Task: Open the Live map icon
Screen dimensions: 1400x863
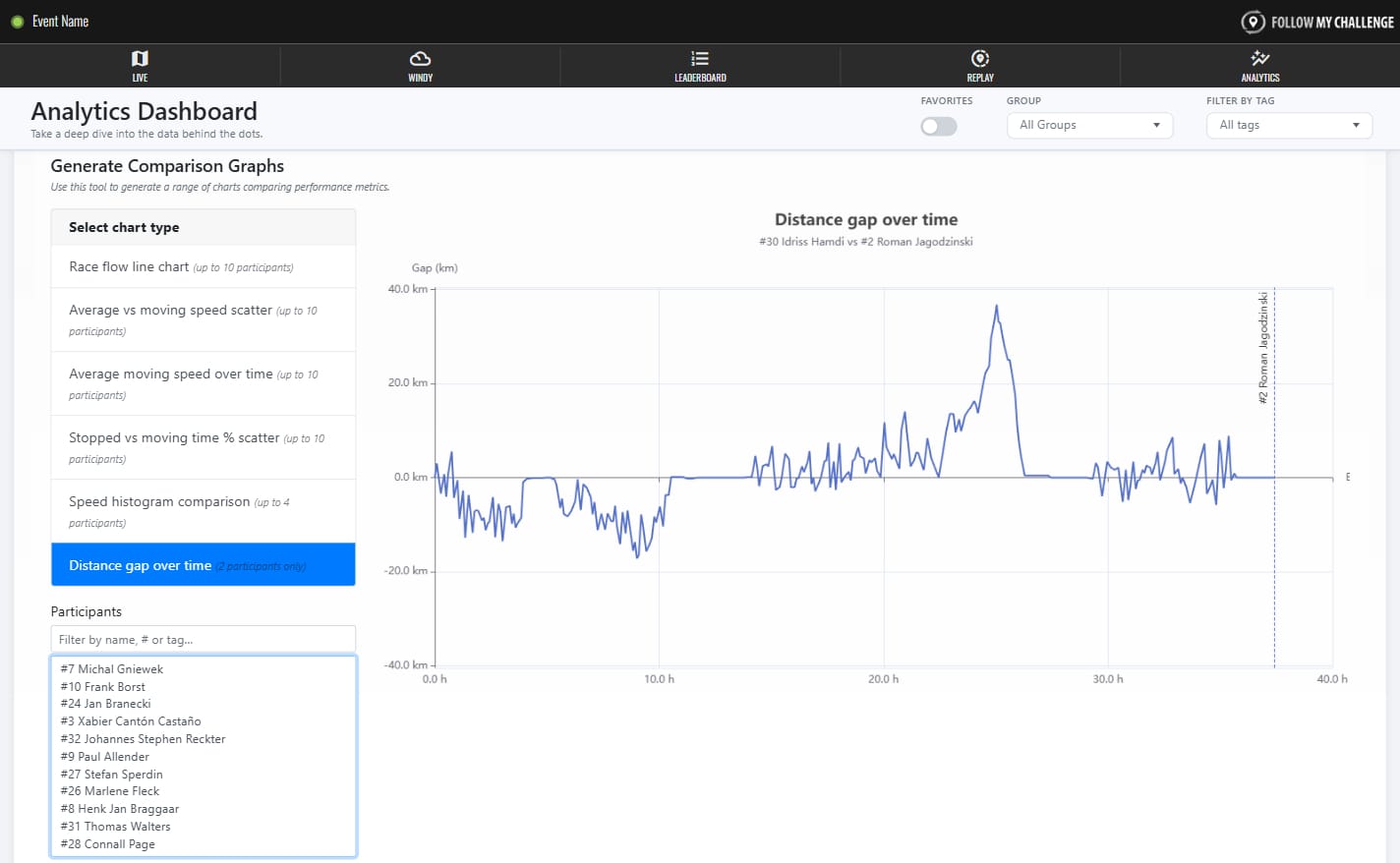Action: [x=140, y=59]
